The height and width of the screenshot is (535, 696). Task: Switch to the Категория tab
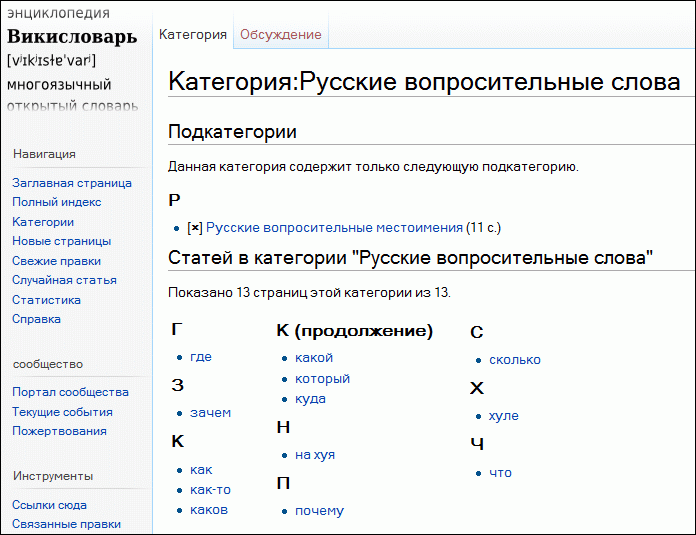tap(193, 35)
